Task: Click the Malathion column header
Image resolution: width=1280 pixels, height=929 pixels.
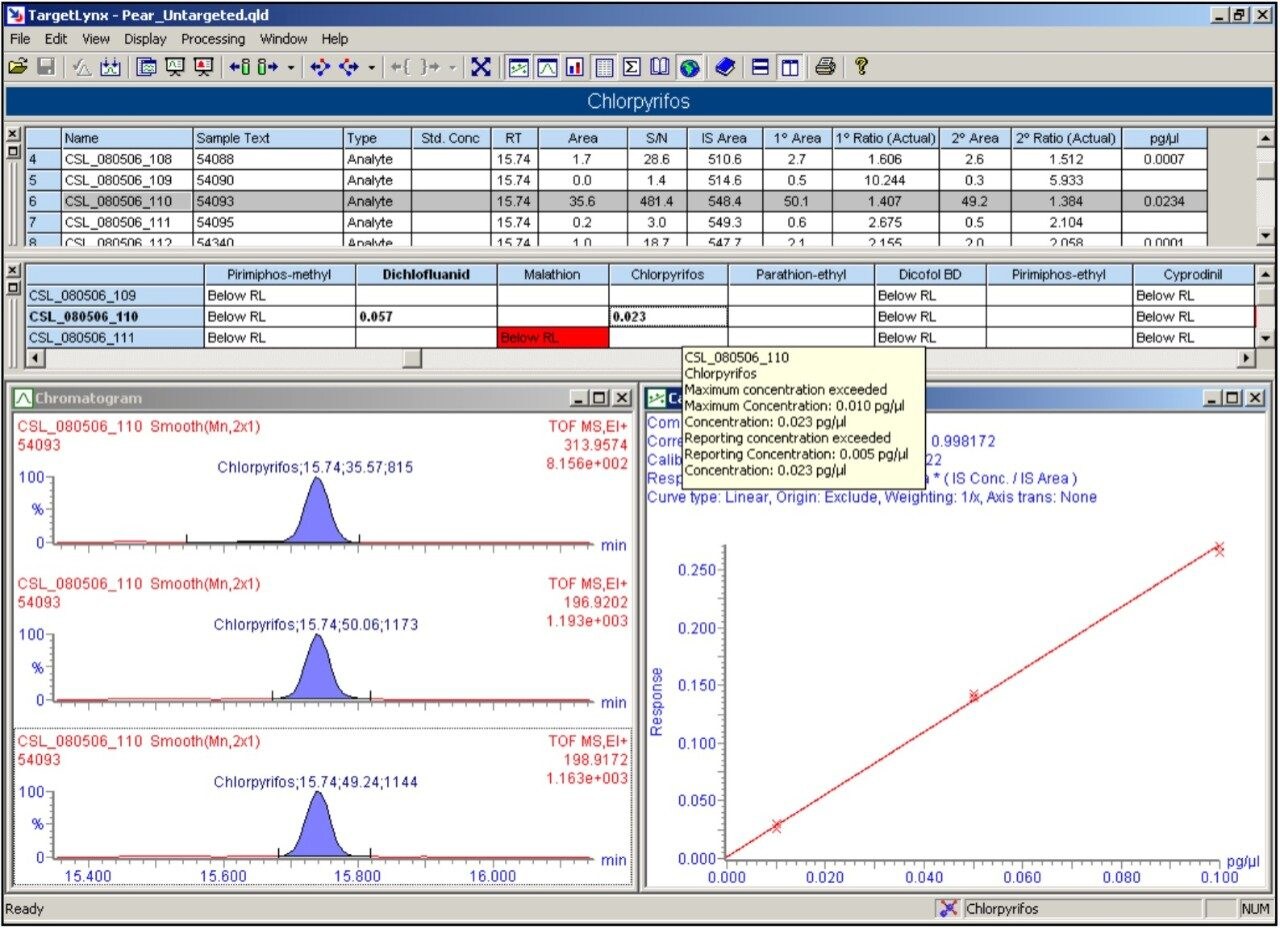Action: 553,274
